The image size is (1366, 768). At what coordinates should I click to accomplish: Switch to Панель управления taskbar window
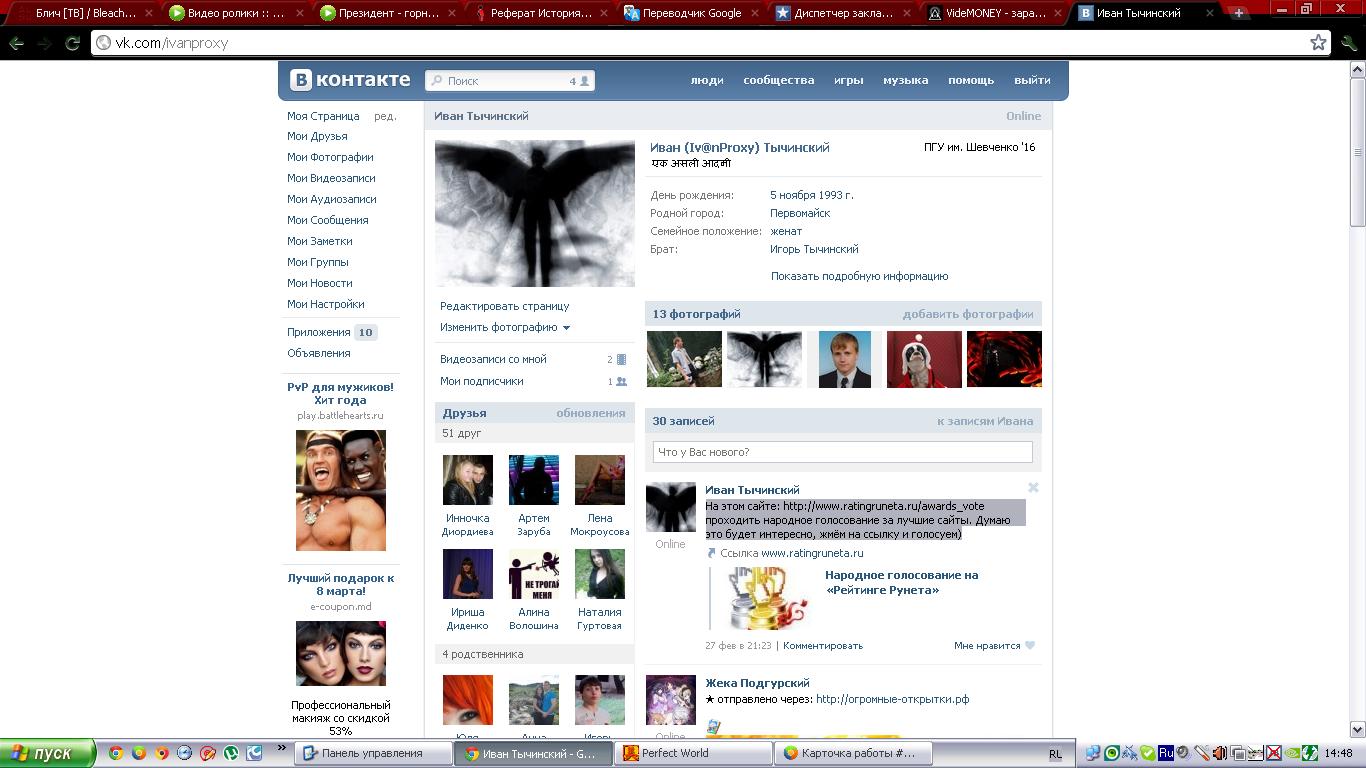pos(373,753)
